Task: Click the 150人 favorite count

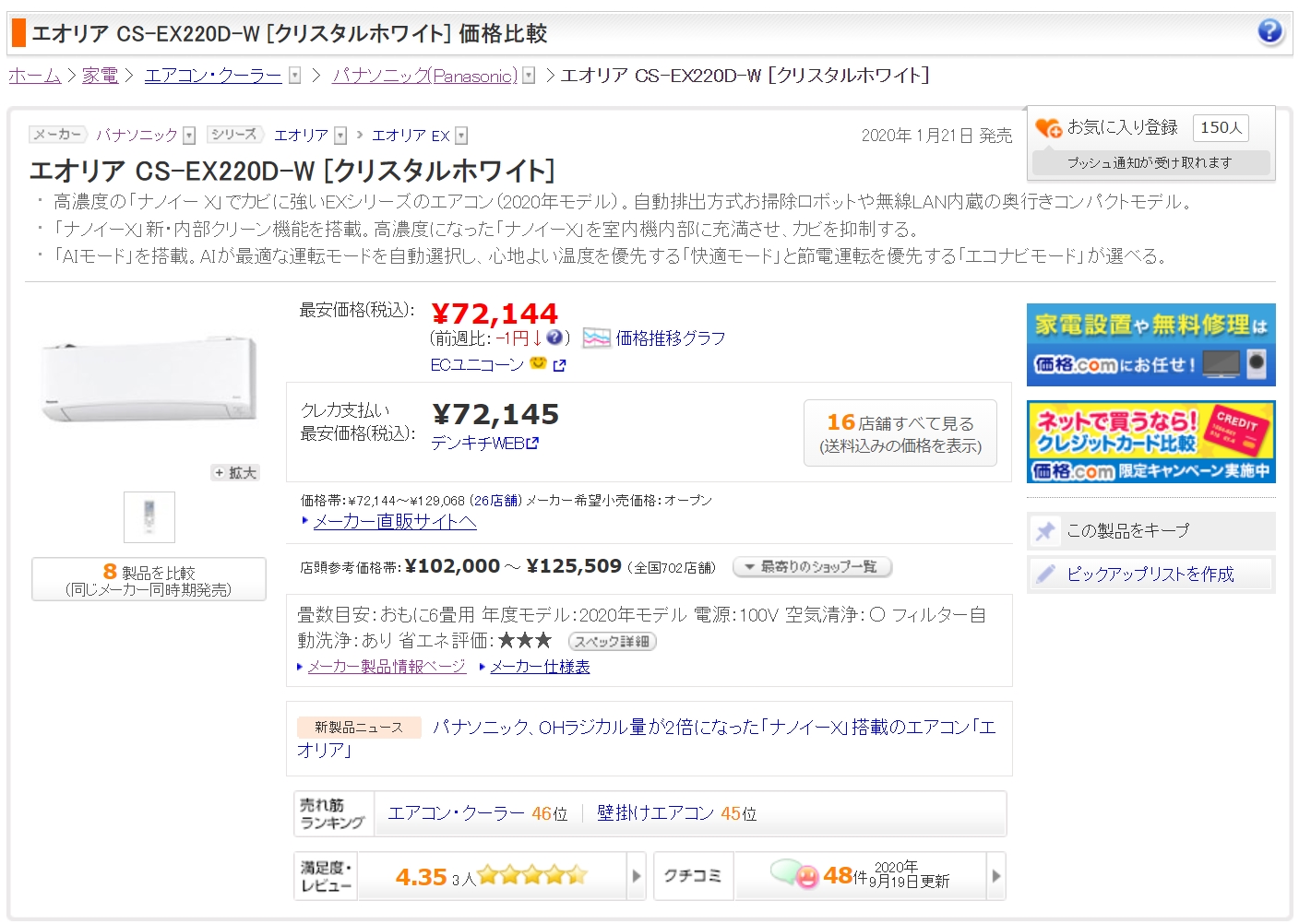Action: click(x=1221, y=128)
